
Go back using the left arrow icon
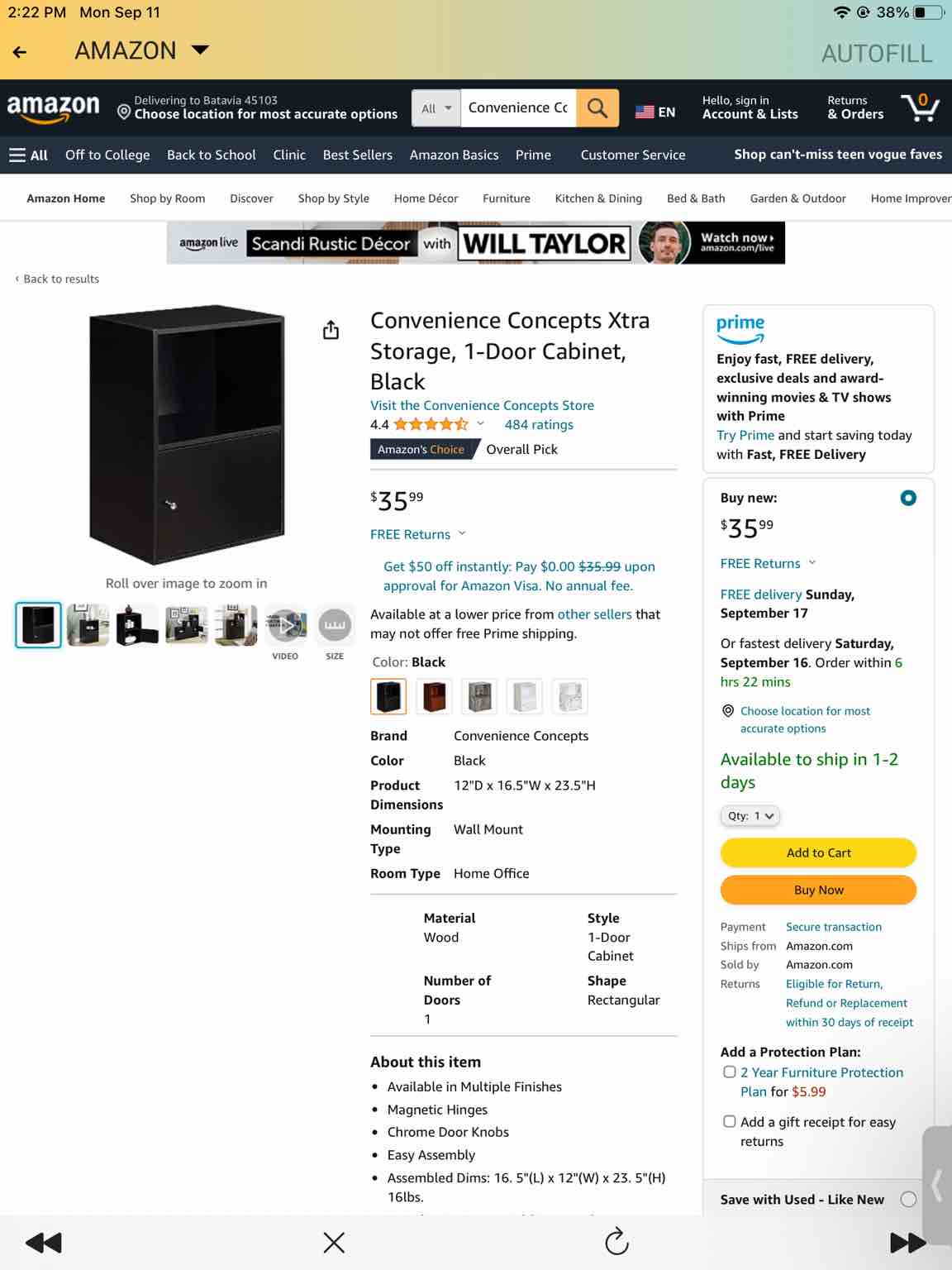click(20, 52)
